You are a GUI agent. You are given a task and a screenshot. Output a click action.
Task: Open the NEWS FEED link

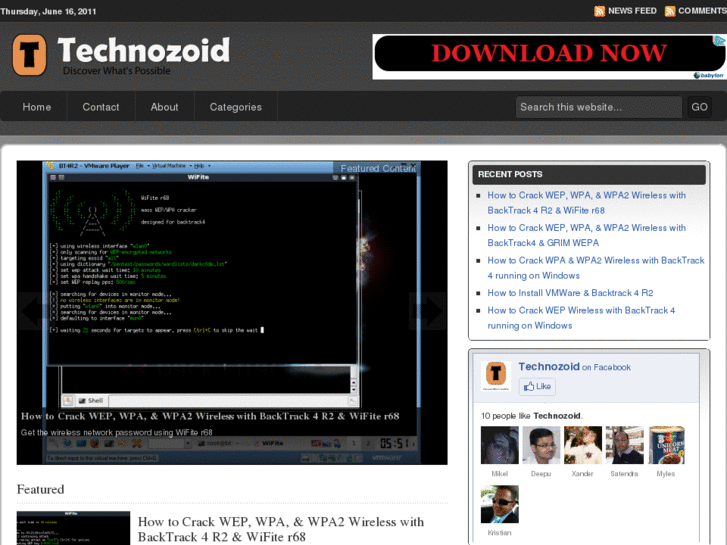click(632, 11)
